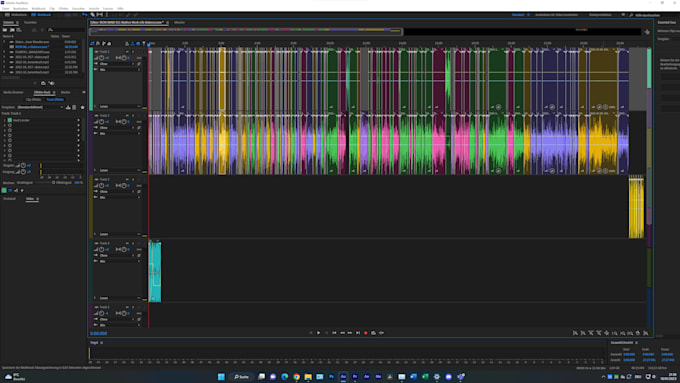Open the Video panel tab
The height and width of the screenshot is (383, 680).
30,199
